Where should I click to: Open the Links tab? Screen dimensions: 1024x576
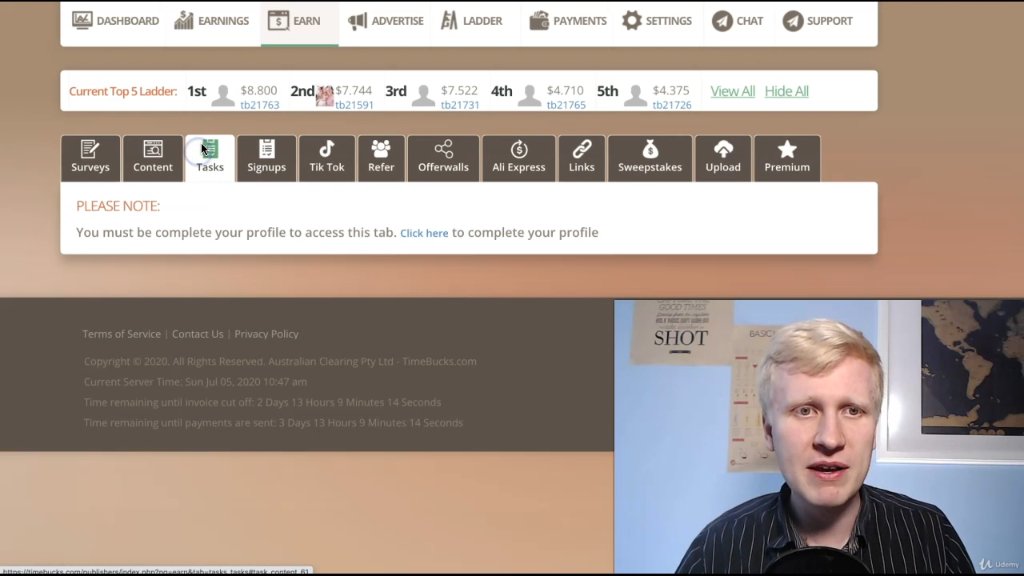[581, 157]
